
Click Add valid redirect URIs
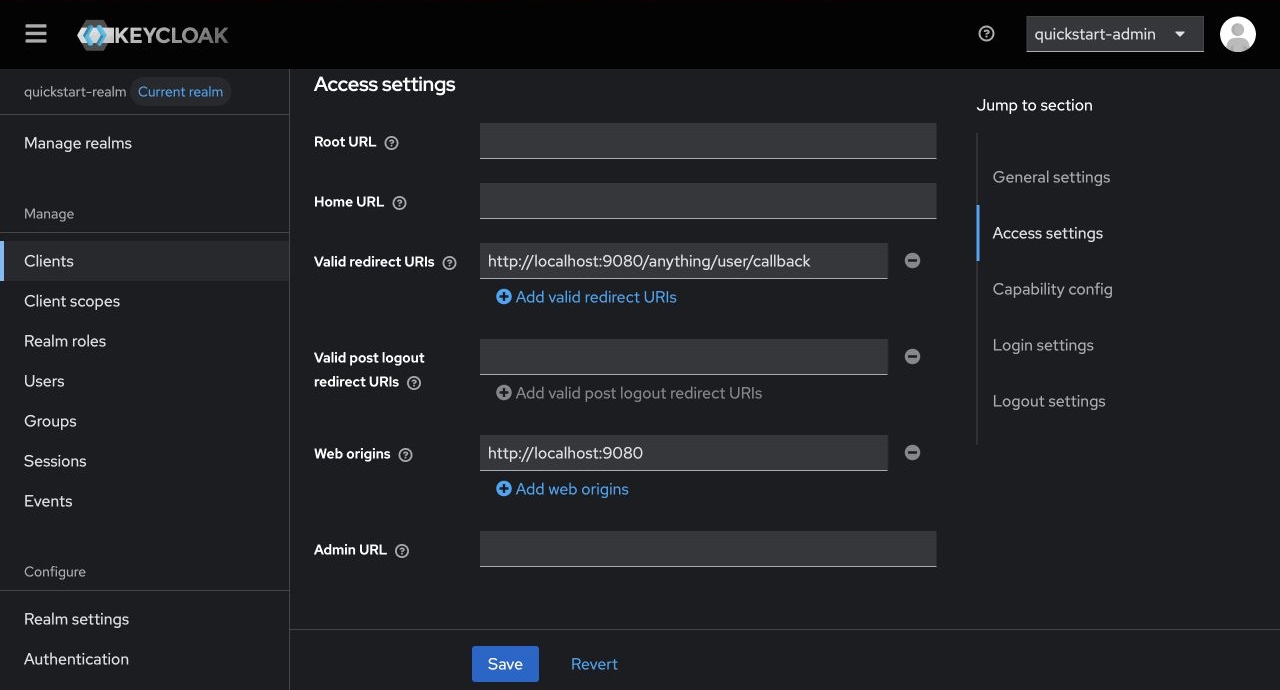(586, 297)
